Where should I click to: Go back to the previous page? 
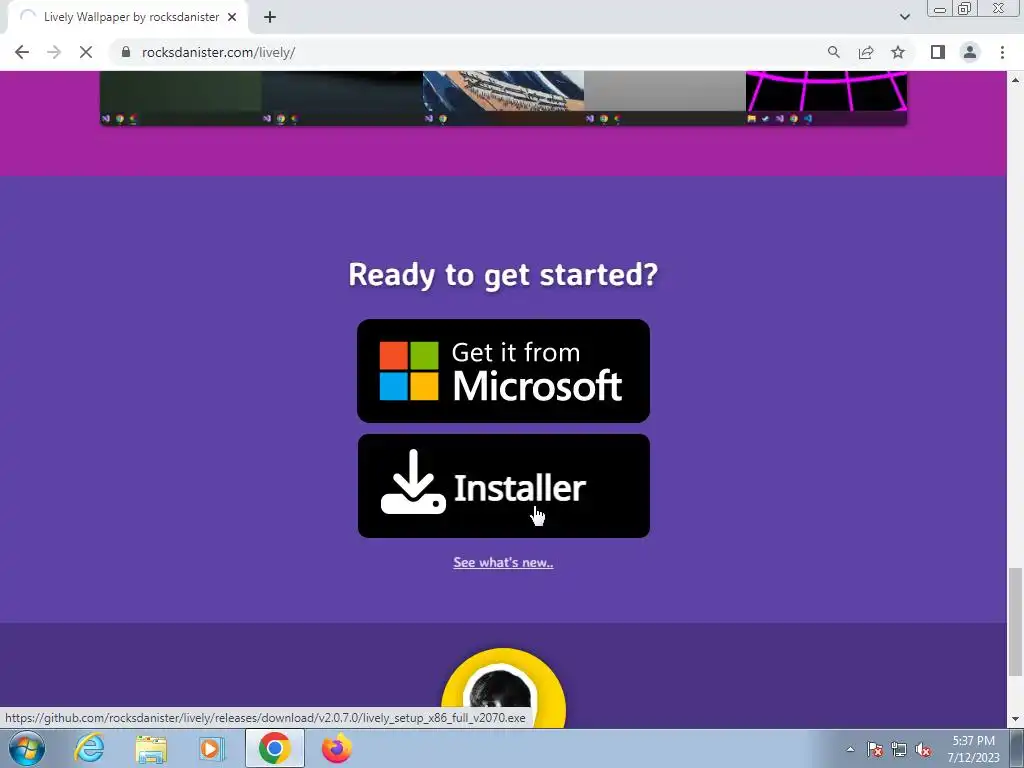[22, 52]
